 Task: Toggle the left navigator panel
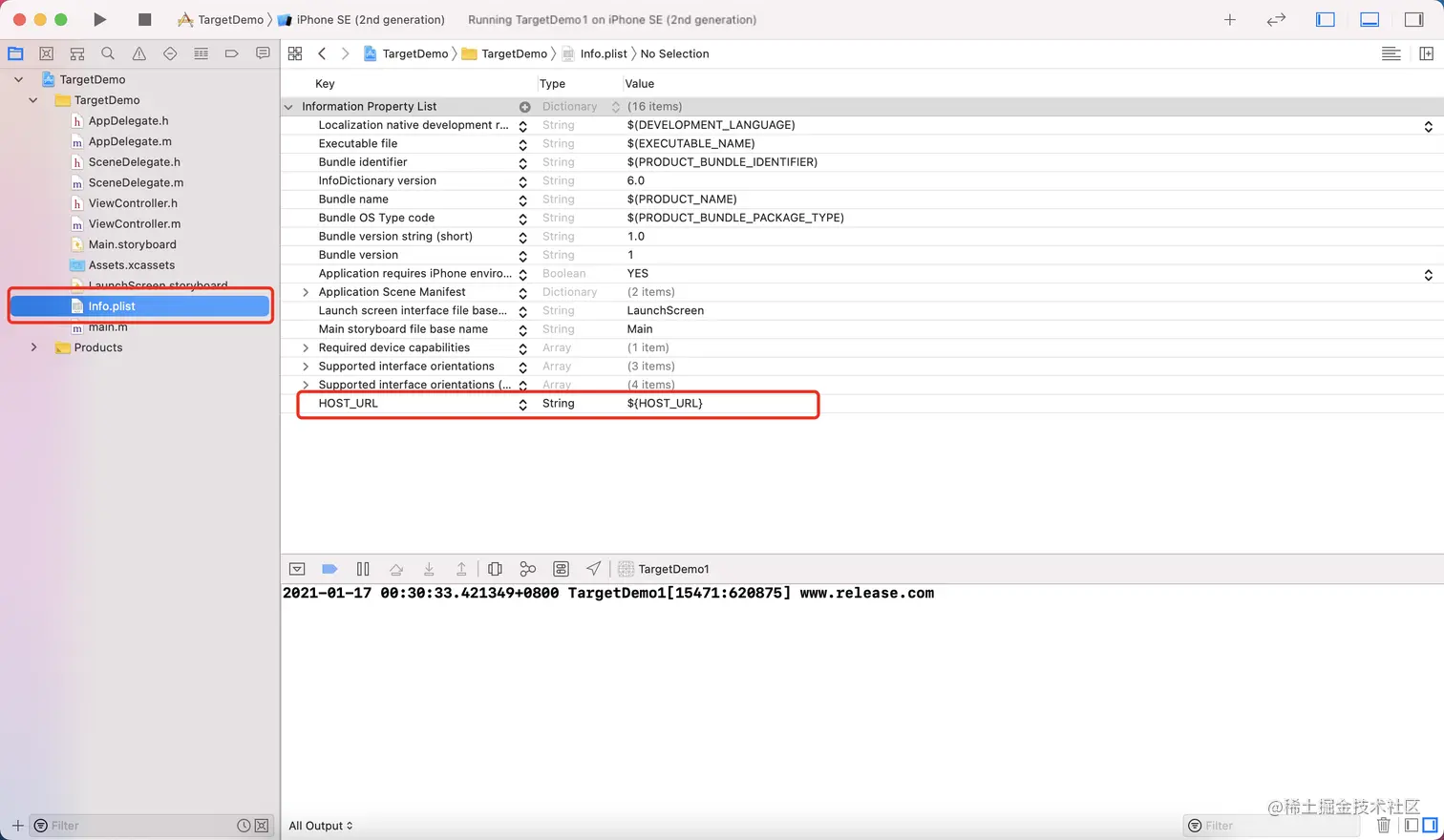1326,19
